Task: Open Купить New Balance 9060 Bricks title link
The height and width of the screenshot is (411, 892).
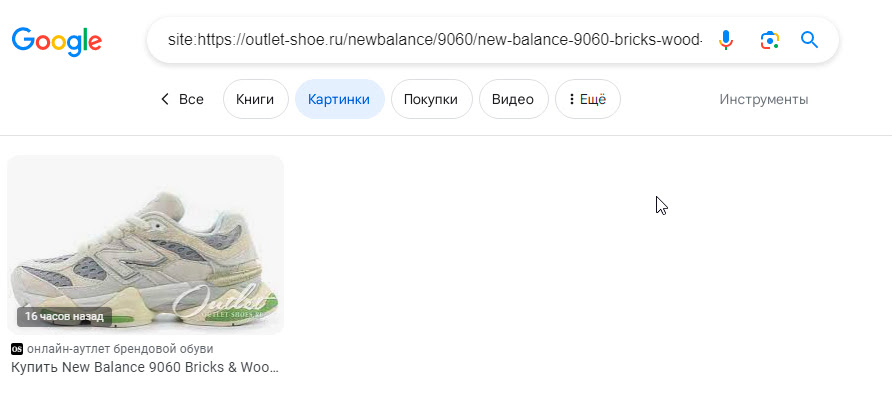Action: 145,367
